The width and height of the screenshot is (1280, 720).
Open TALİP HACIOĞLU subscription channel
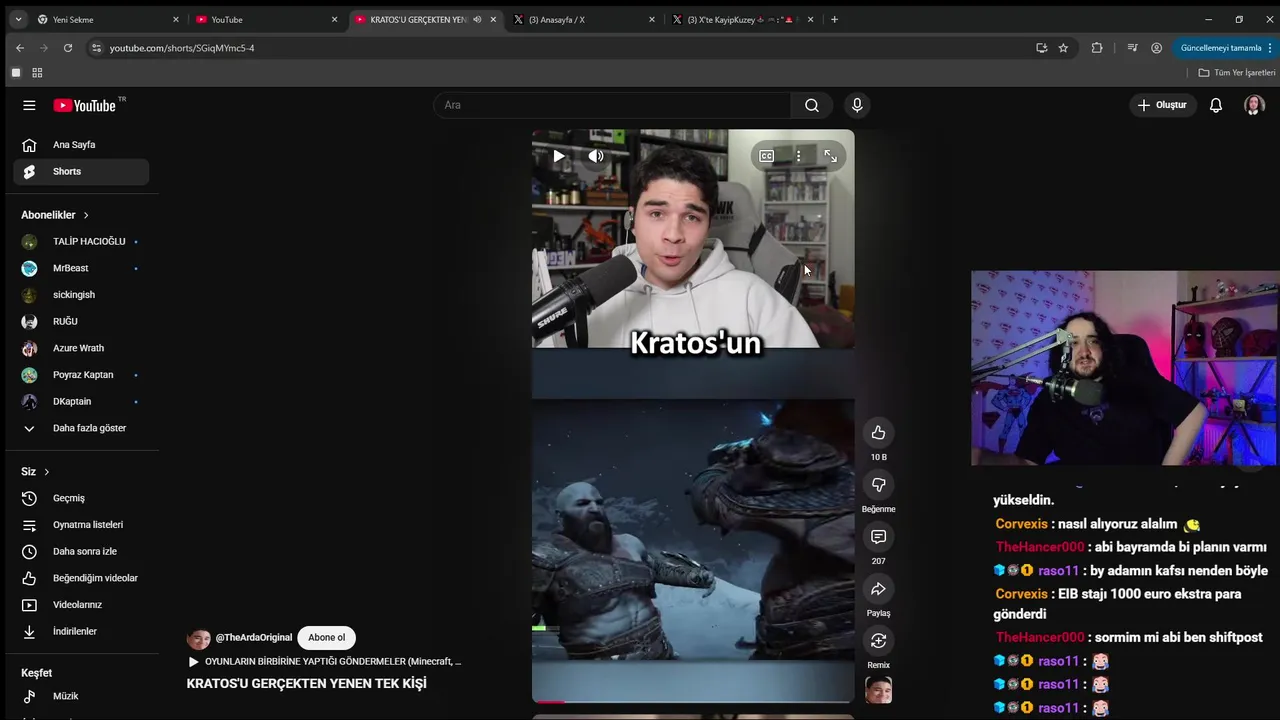(81, 241)
